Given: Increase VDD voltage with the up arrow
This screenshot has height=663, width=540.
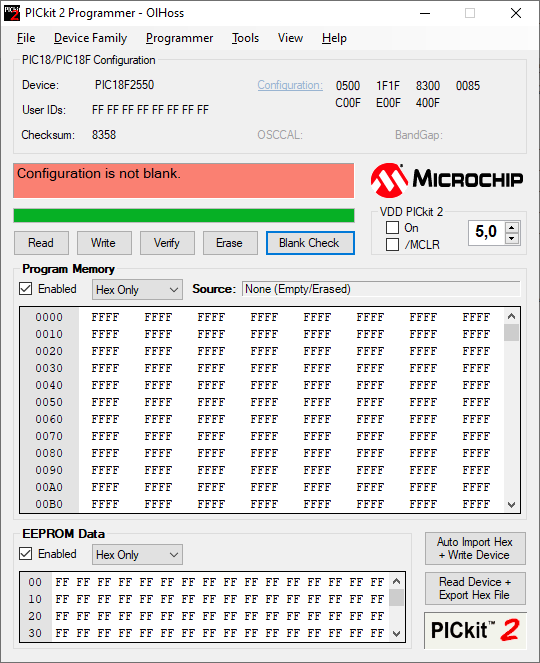Looking at the screenshot, I should (512, 227).
